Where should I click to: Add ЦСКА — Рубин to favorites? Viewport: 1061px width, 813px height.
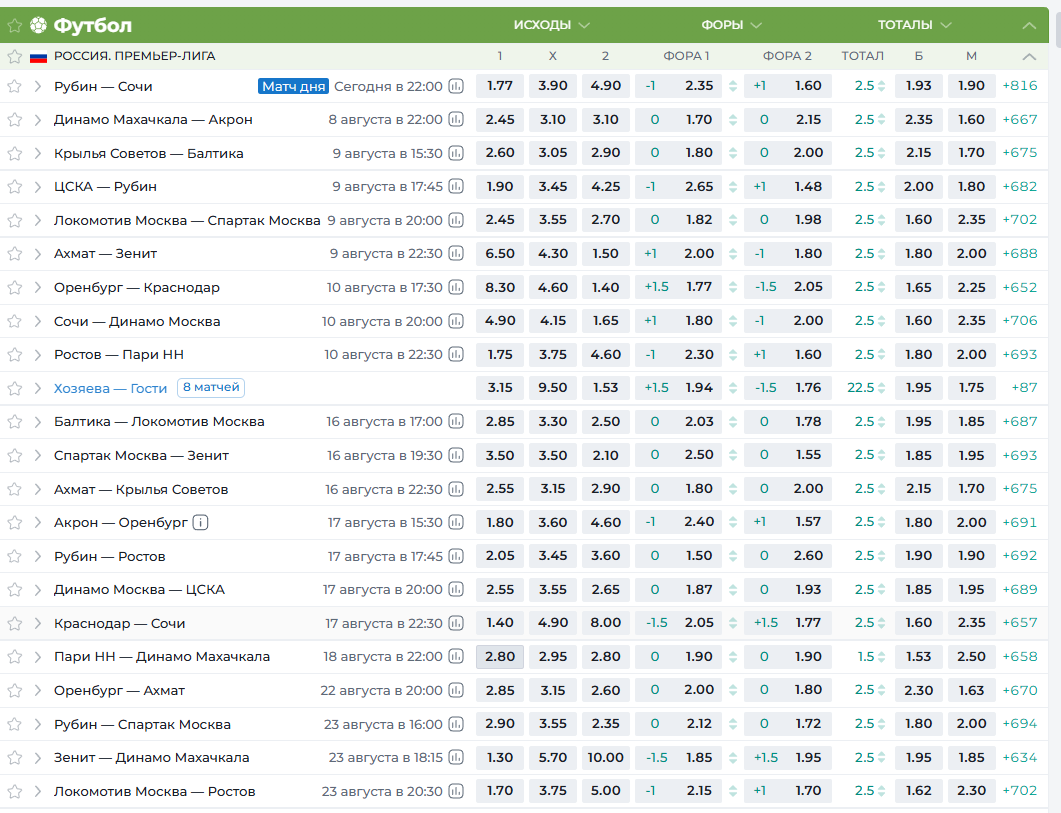point(14,187)
